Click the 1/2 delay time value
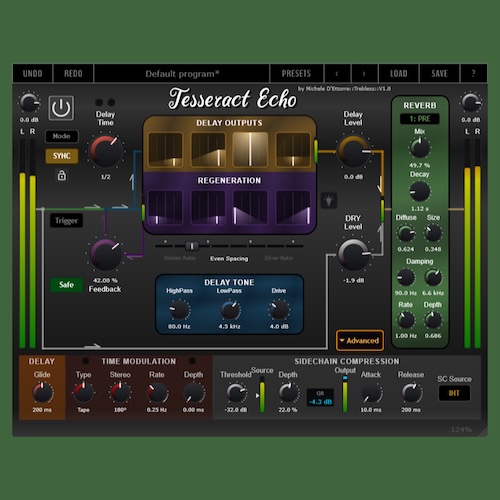 click(x=106, y=177)
